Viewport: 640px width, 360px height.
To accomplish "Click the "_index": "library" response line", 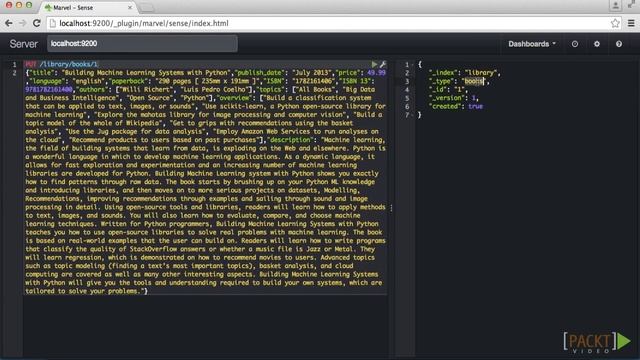I will tap(464, 73).
